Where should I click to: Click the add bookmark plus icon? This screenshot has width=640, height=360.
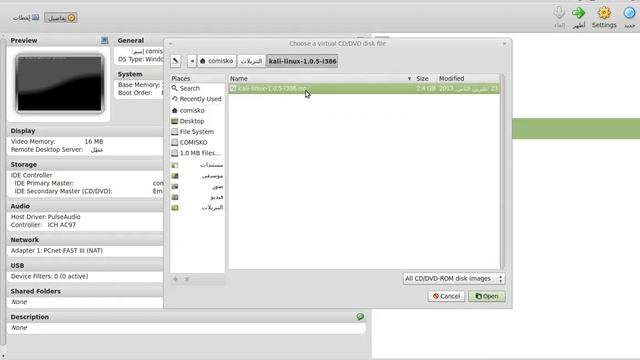pyautogui.click(x=176, y=279)
